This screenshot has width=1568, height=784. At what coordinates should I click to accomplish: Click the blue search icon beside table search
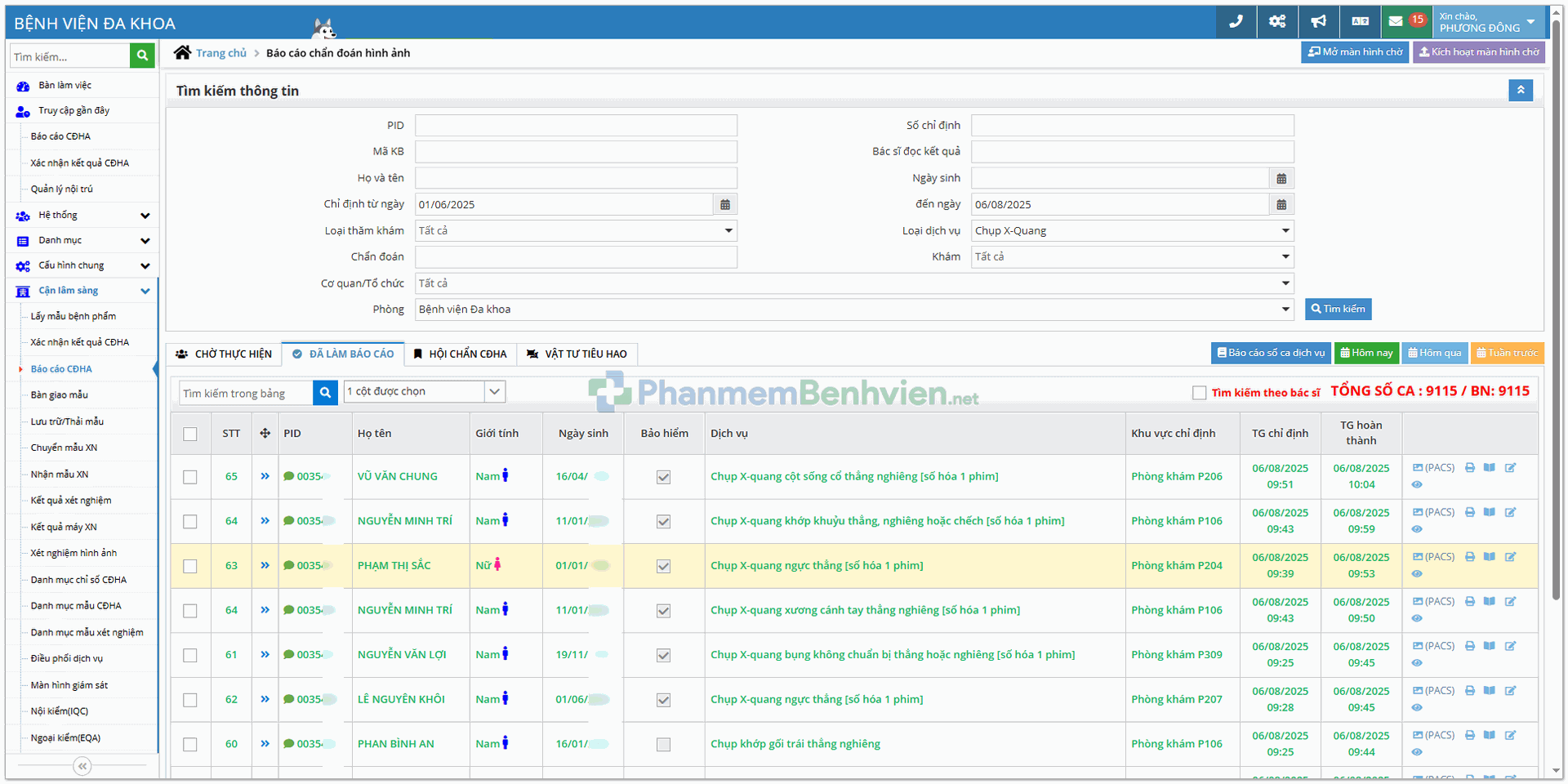click(325, 393)
